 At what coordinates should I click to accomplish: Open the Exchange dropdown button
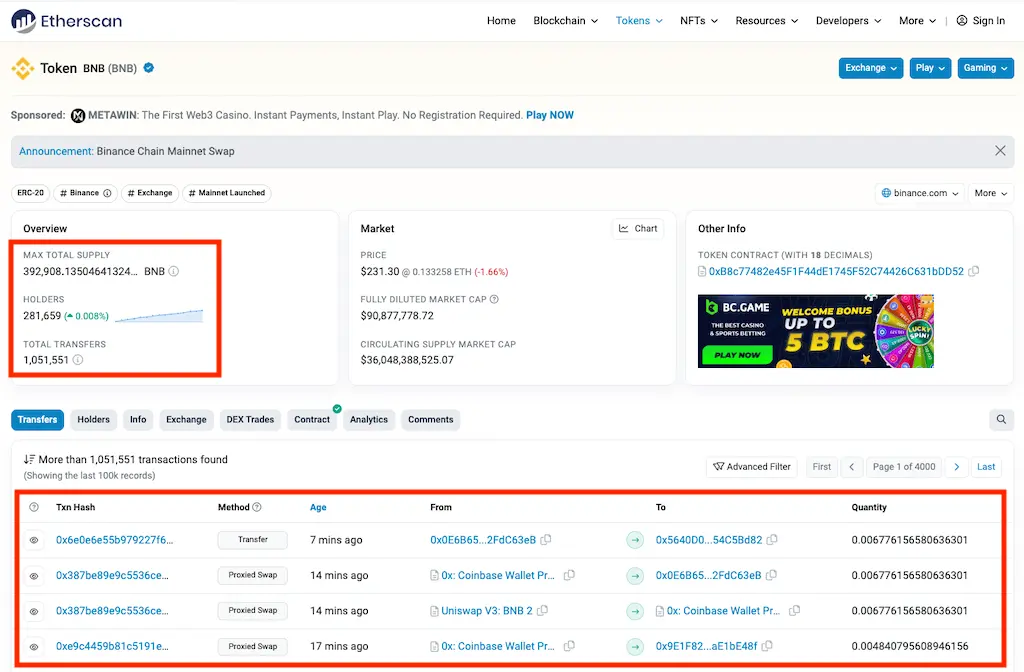click(x=871, y=68)
